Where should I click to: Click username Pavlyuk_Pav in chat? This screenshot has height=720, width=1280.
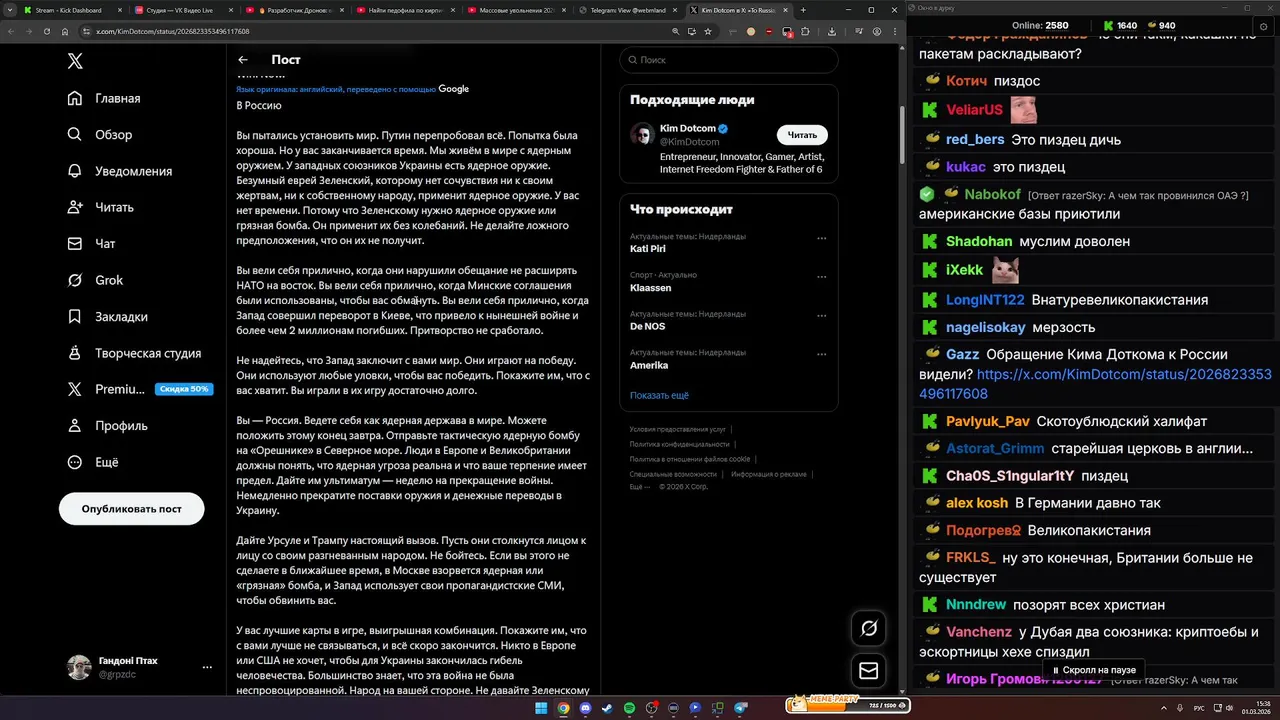tap(987, 421)
